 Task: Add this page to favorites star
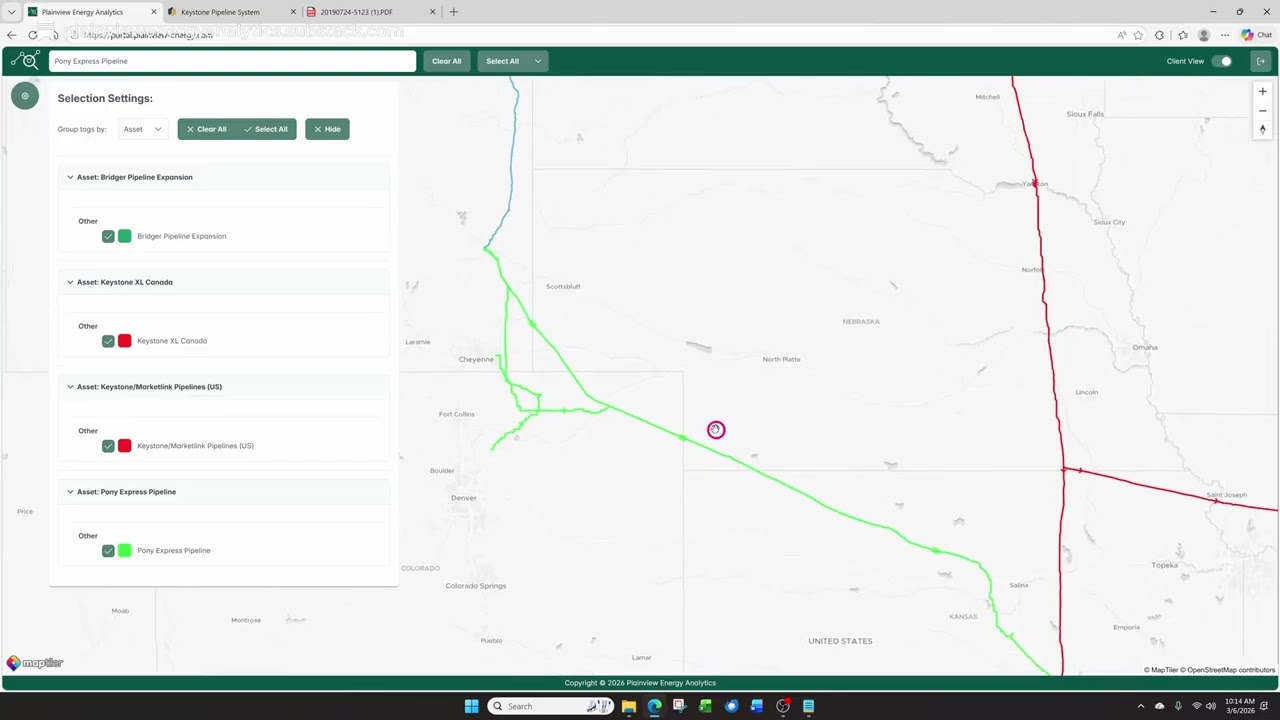[x=1138, y=35]
